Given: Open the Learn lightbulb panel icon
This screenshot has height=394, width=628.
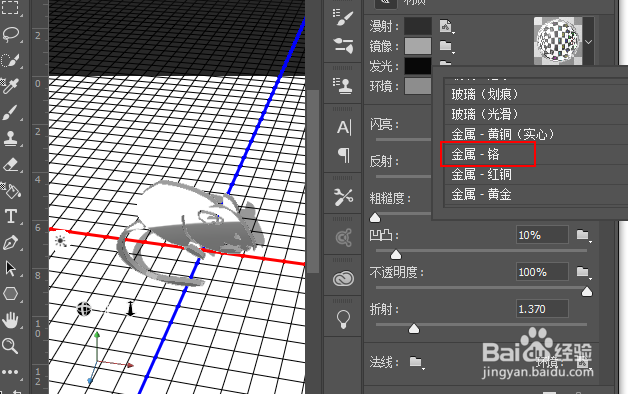Looking at the screenshot, I should point(343,319).
